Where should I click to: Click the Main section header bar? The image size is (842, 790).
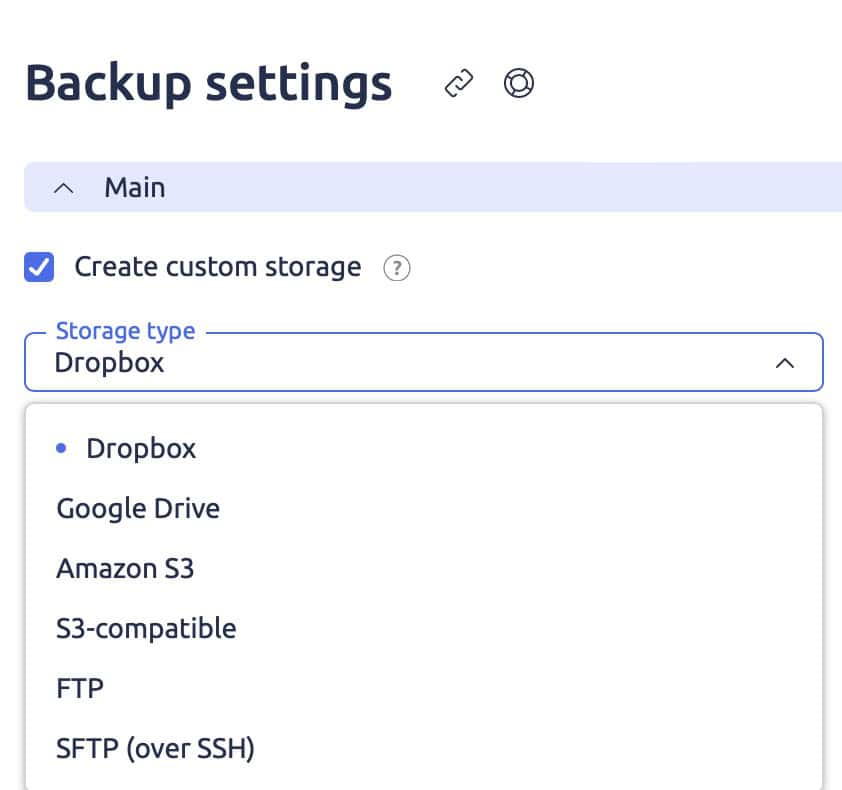pyautogui.click(x=433, y=187)
